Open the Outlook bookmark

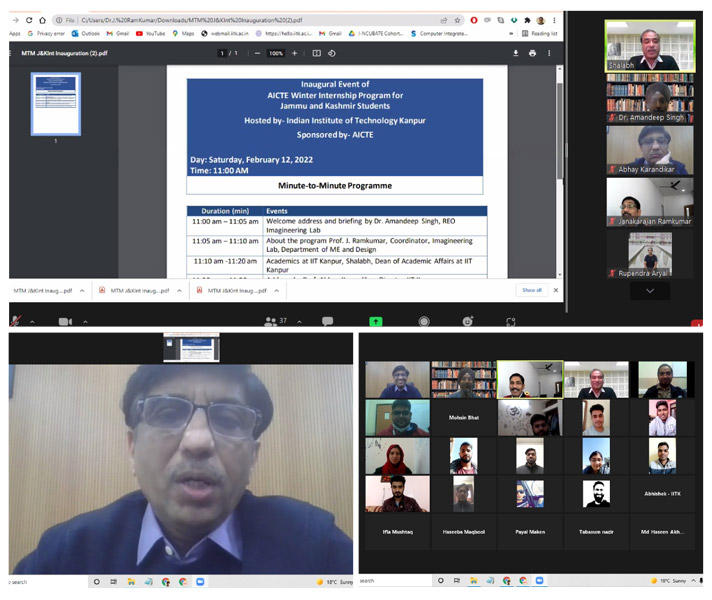coord(85,33)
